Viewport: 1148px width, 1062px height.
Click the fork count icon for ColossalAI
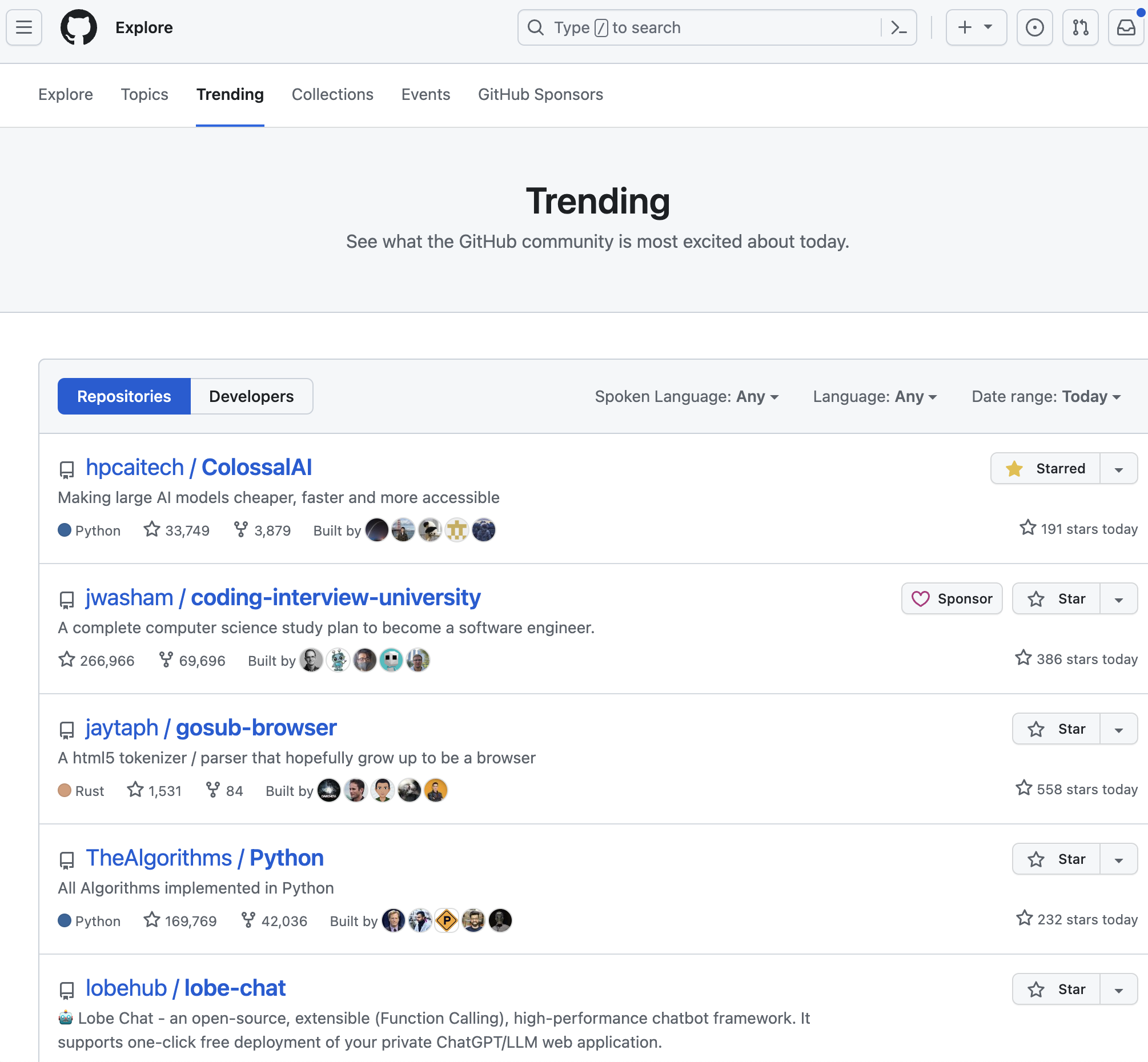coord(241,529)
